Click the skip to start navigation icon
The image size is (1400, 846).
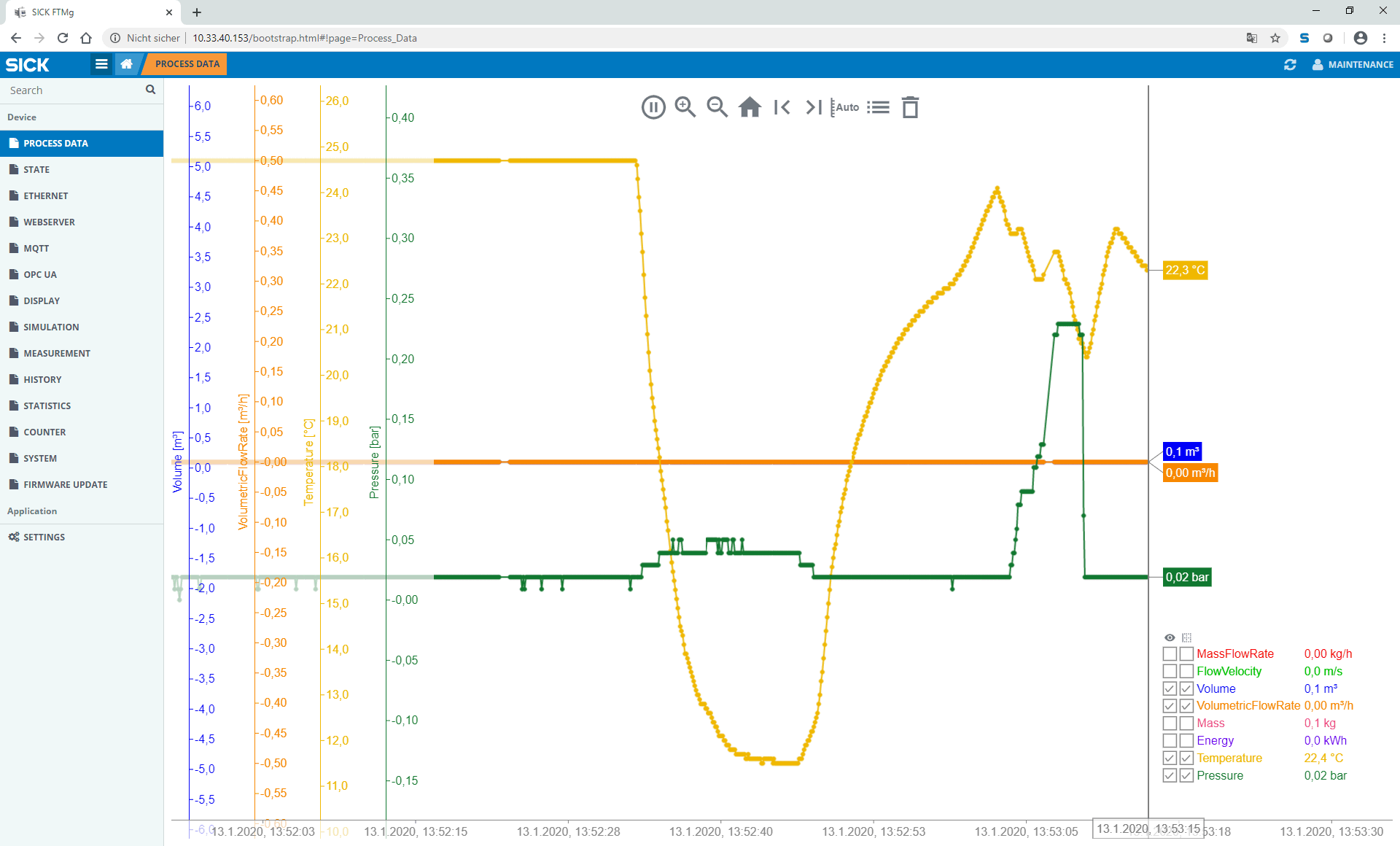coord(782,107)
